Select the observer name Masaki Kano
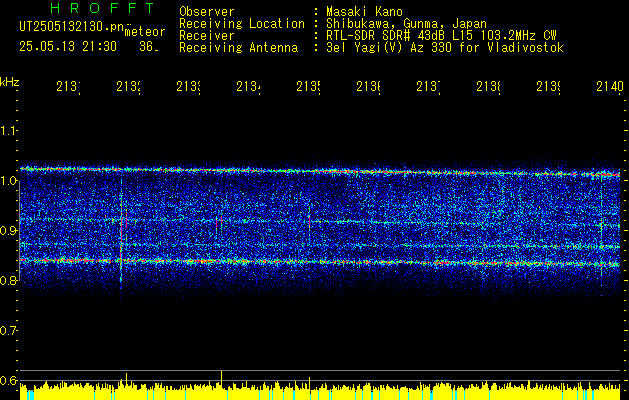This screenshot has width=629, height=400. click(364, 11)
